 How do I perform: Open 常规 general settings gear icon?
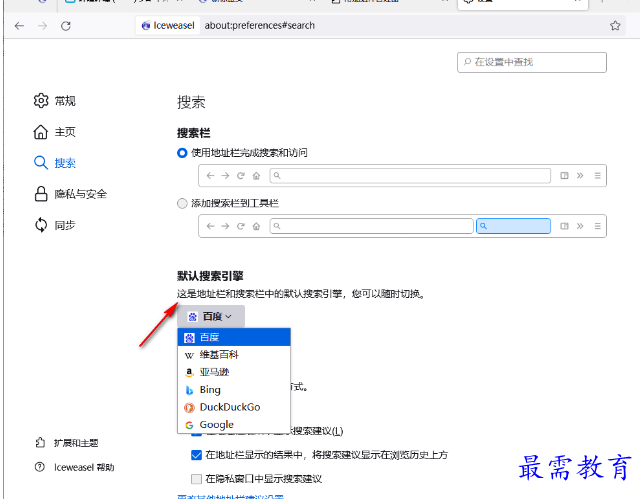tap(41, 100)
